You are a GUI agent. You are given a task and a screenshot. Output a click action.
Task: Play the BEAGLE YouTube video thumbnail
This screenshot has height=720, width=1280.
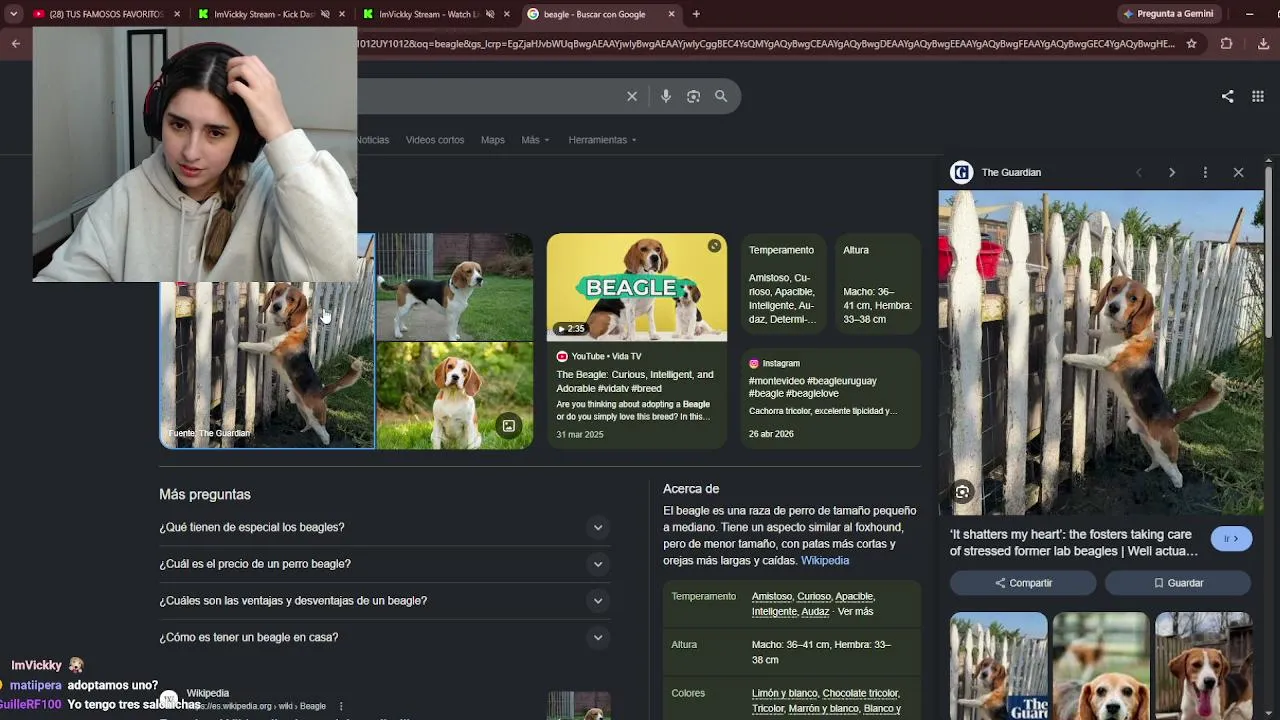tap(637, 288)
